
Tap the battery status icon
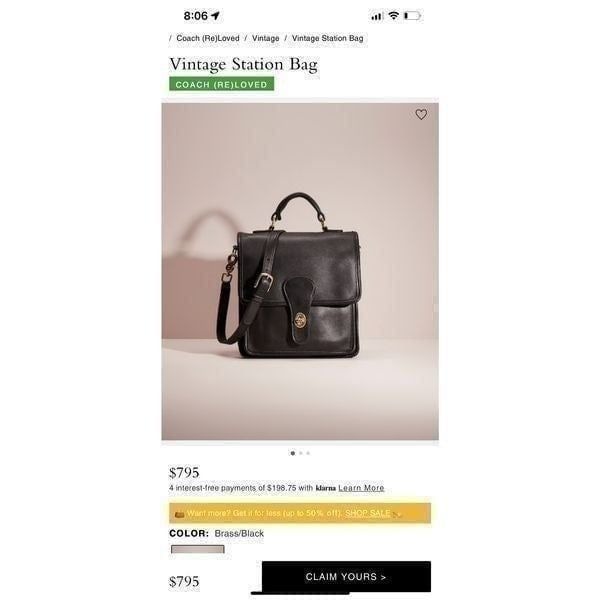(412, 16)
